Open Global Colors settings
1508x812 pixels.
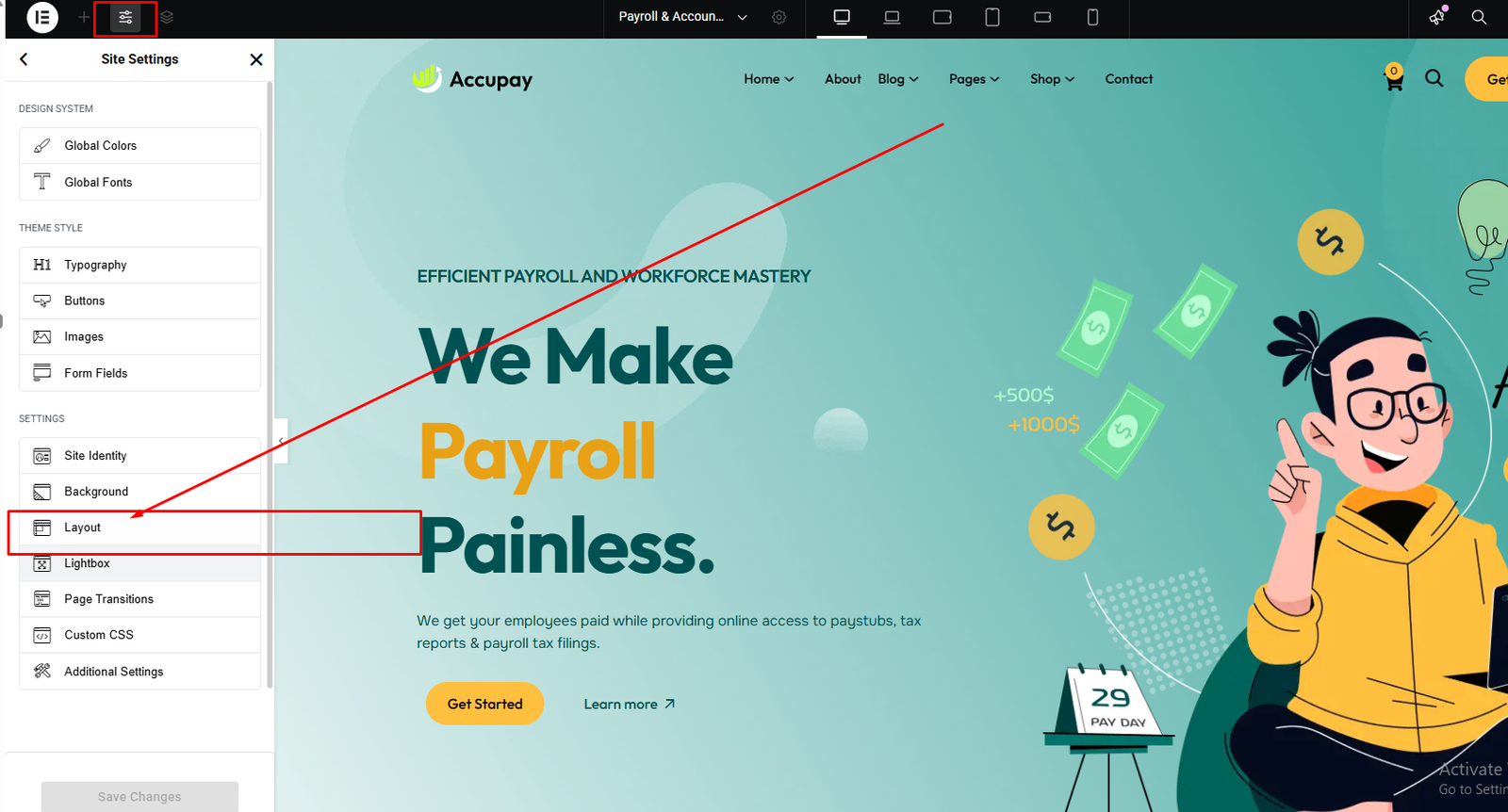(x=139, y=145)
